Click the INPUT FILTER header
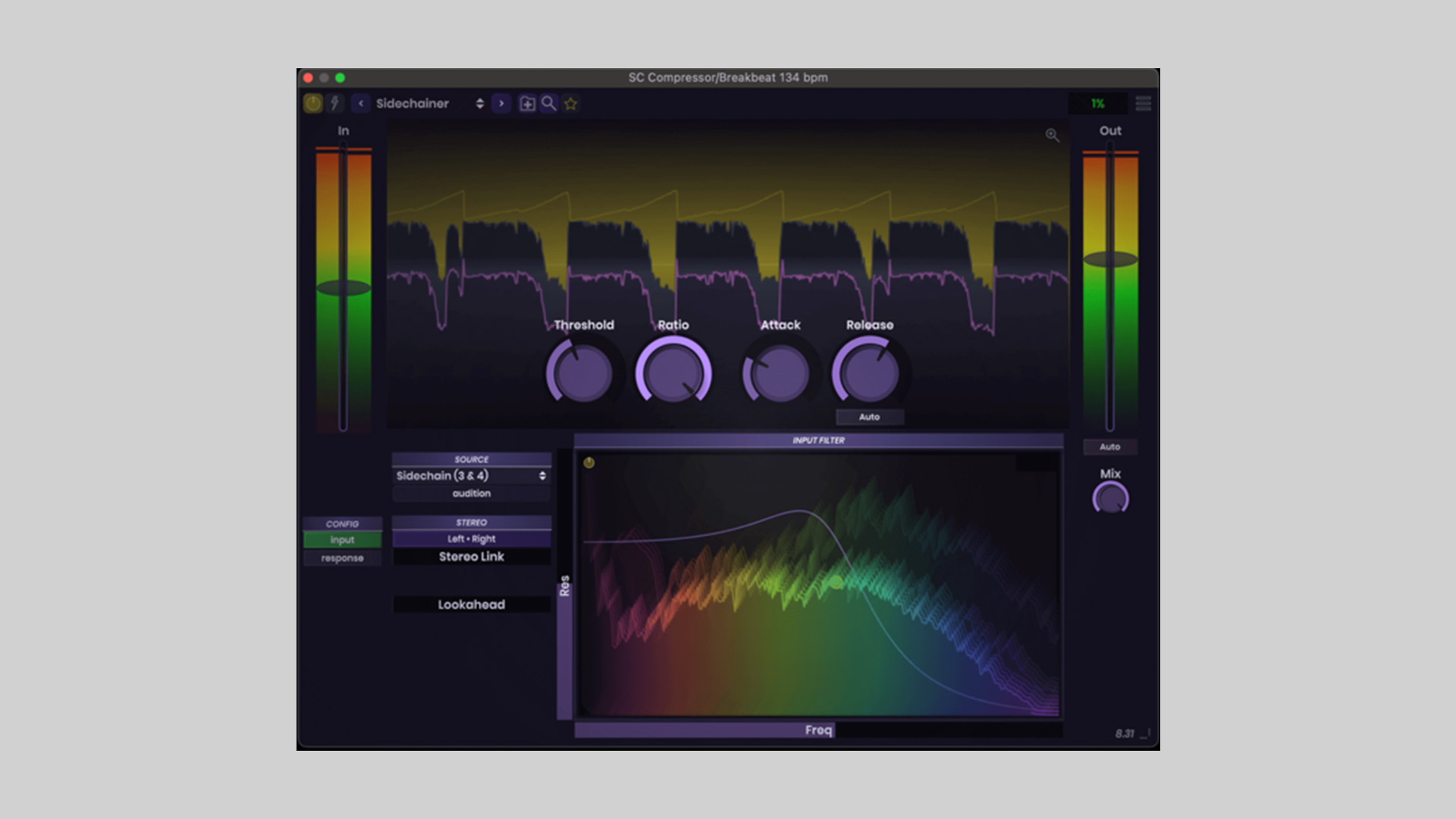 (x=818, y=441)
